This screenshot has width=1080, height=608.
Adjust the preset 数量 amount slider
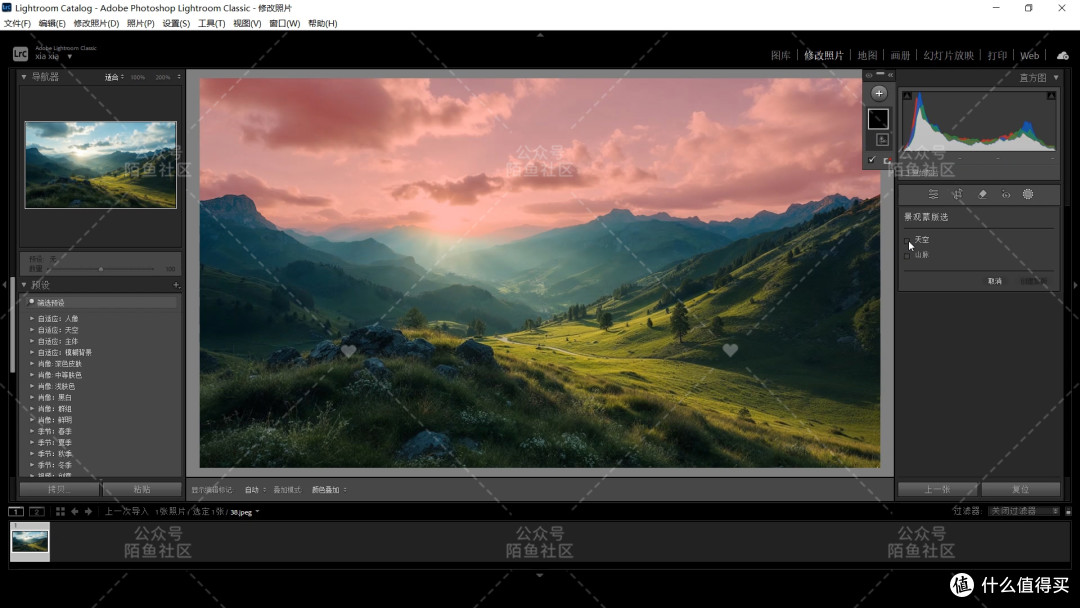point(101,269)
